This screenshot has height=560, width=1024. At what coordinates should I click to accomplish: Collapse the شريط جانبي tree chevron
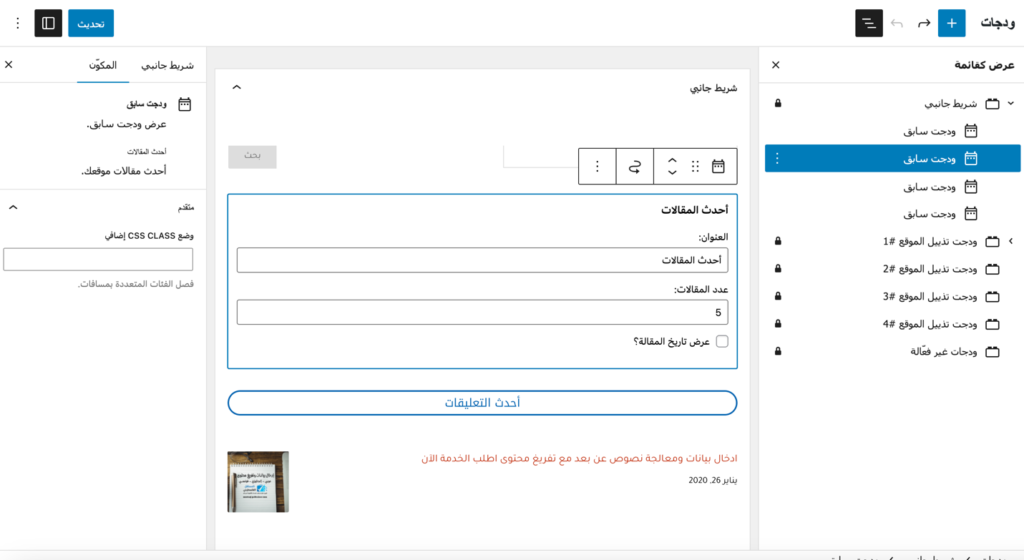click(1010, 103)
